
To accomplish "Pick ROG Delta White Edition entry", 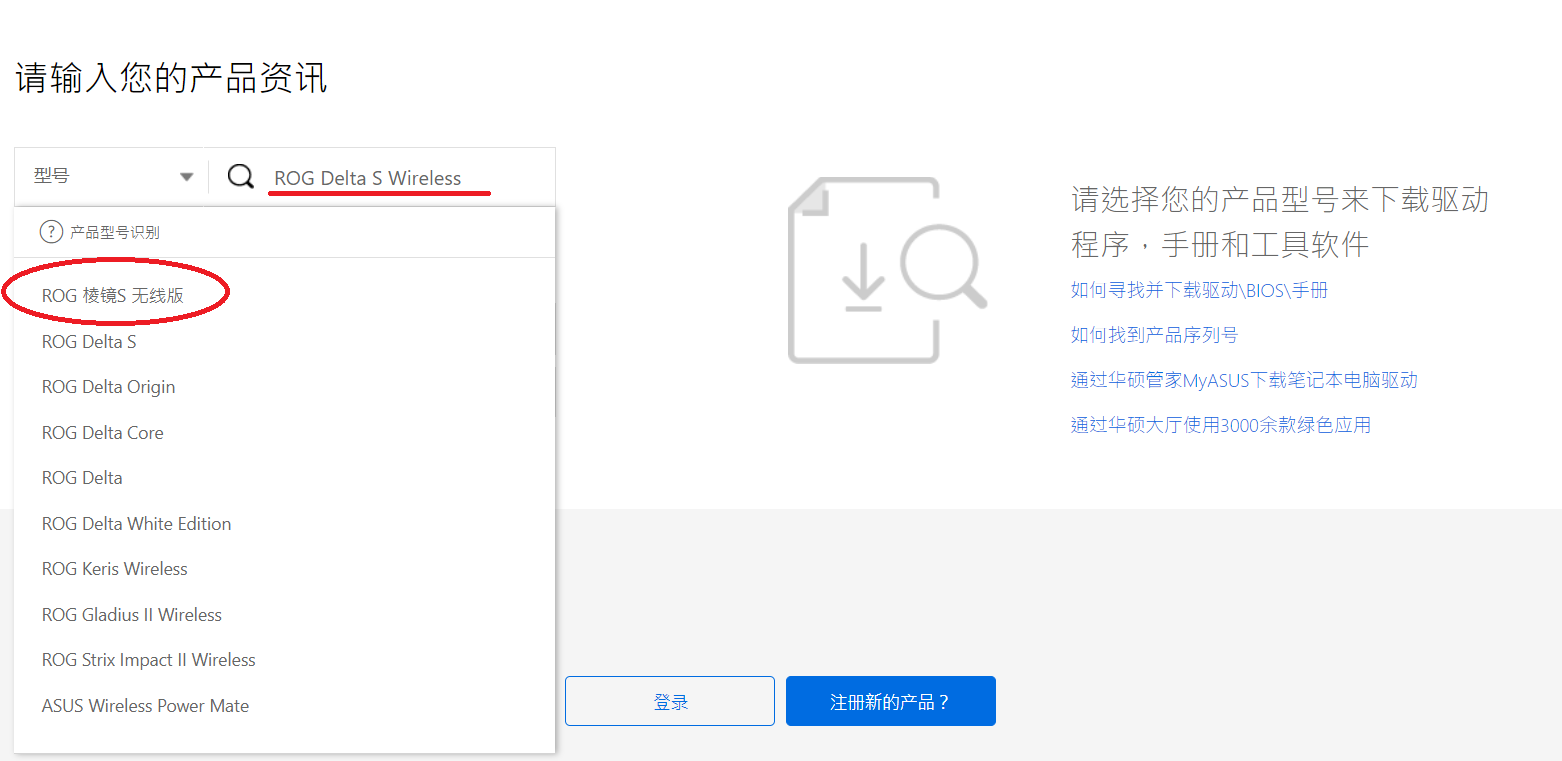I will tap(136, 524).
